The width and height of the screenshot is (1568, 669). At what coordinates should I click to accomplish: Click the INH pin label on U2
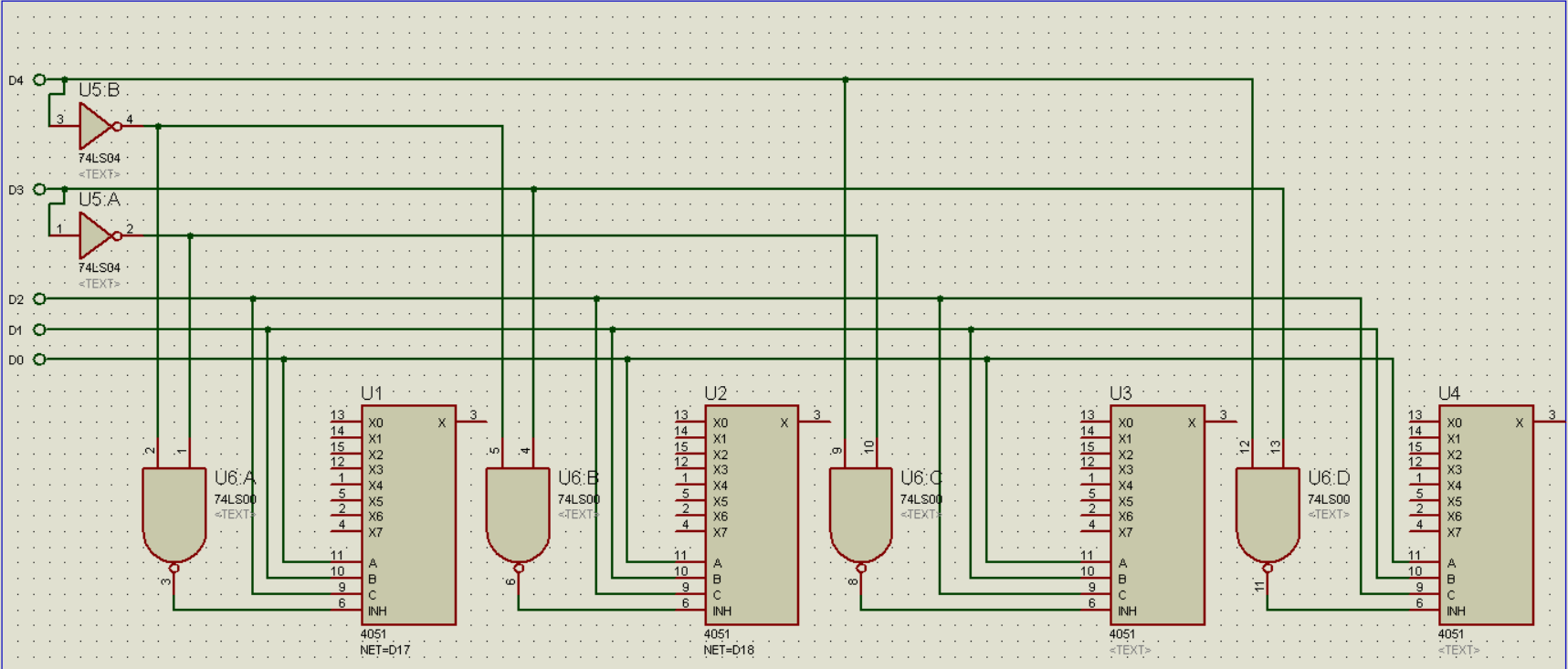(x=721, y=612)
